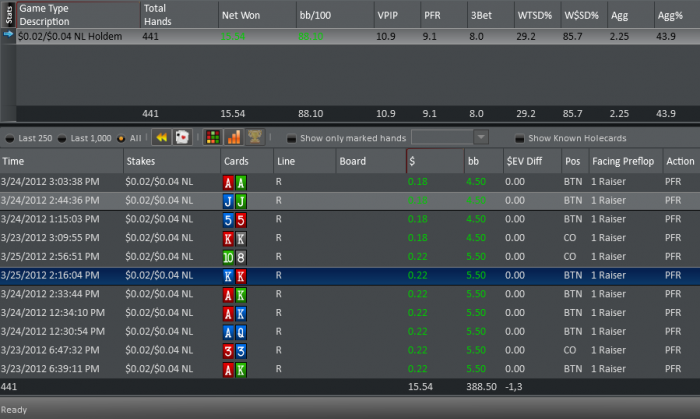Click the trophy icon in toolbar
This screenshot has width=700, height=419.
tap(254, 137)
